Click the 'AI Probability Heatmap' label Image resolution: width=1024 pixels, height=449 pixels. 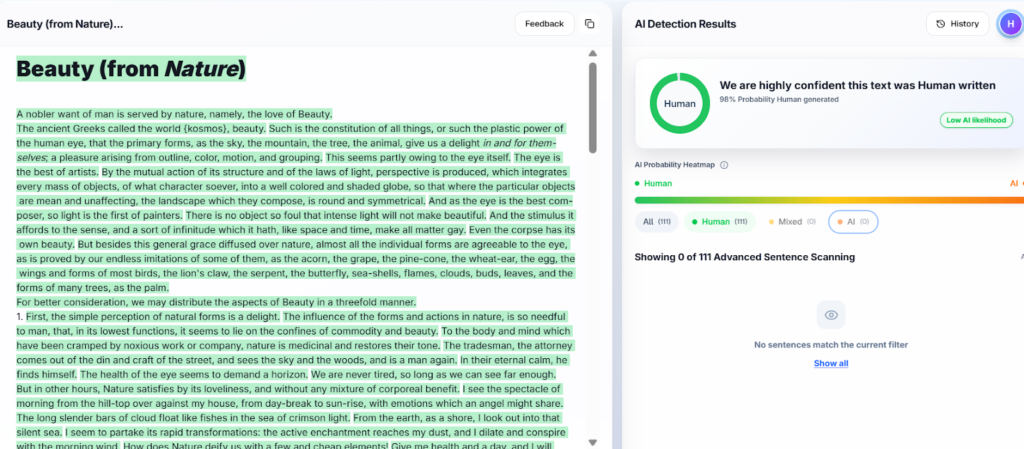point(675,165)
